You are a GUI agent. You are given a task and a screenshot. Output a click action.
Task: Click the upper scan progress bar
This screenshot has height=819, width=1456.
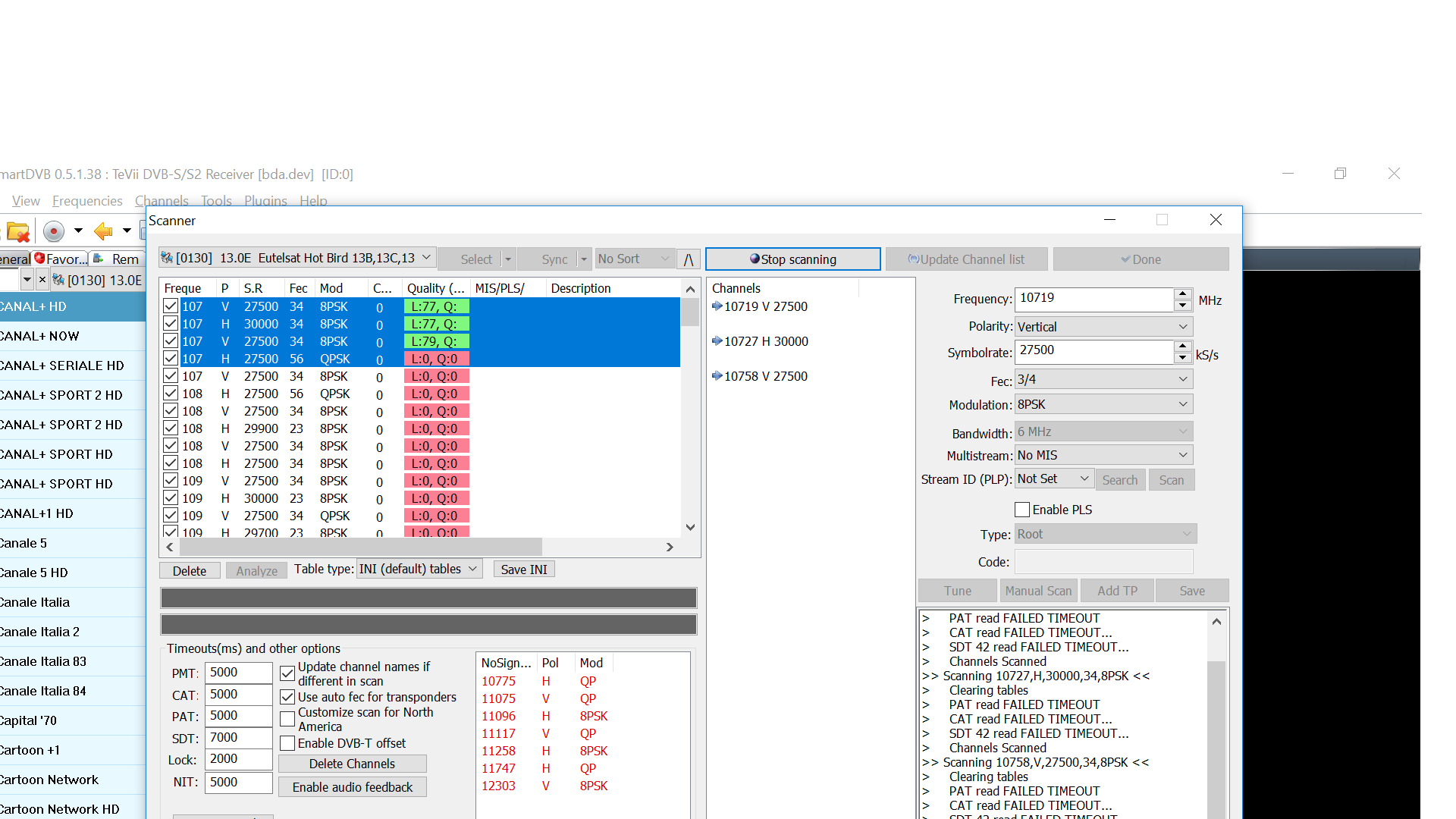coord(428,598)
